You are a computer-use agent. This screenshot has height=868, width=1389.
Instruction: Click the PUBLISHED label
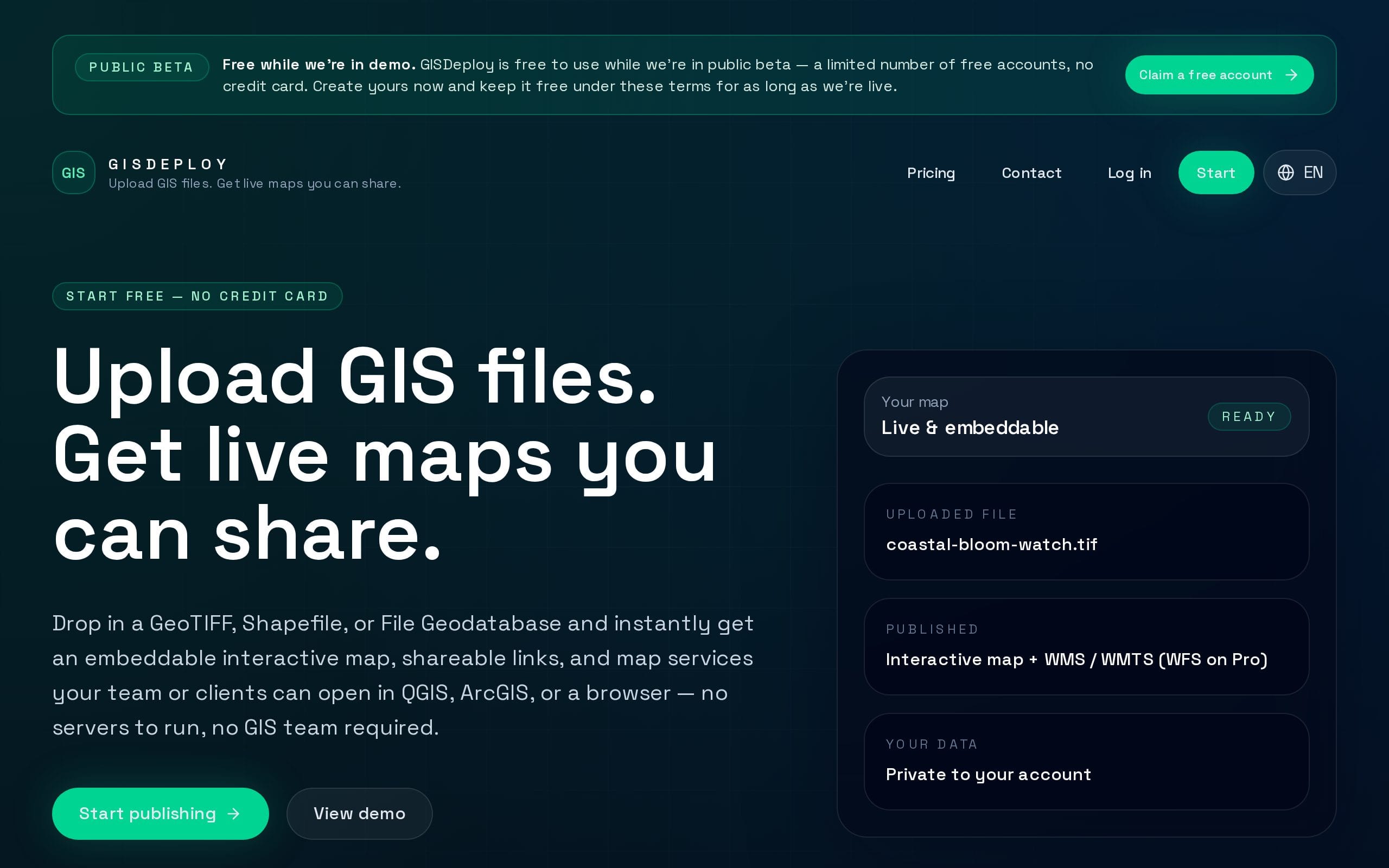pos(932,629)
